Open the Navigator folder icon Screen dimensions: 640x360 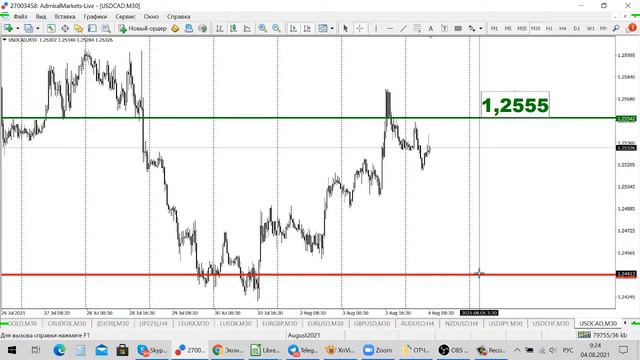78,28
